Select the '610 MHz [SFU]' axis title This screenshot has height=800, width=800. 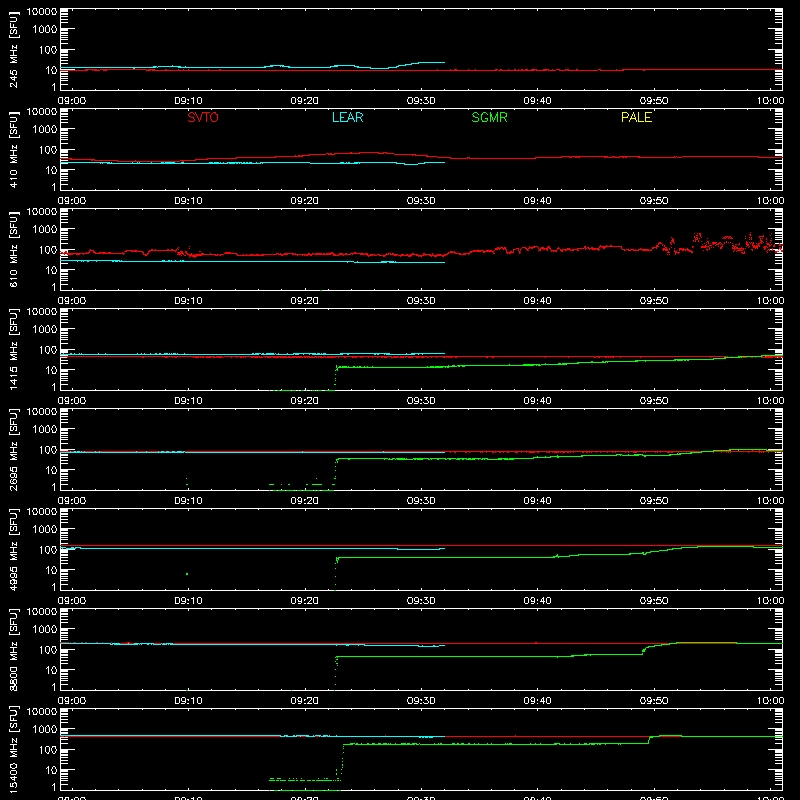[13, 249]
